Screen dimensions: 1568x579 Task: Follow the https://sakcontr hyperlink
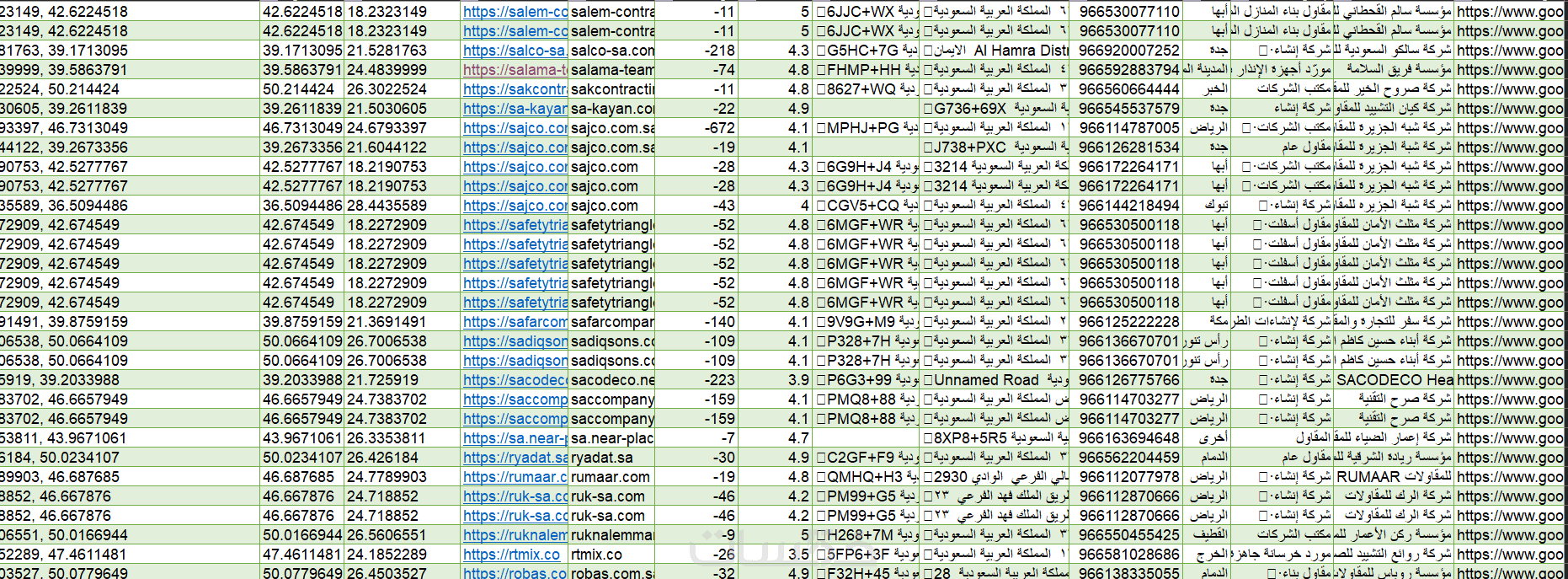(x=515, y=89)
